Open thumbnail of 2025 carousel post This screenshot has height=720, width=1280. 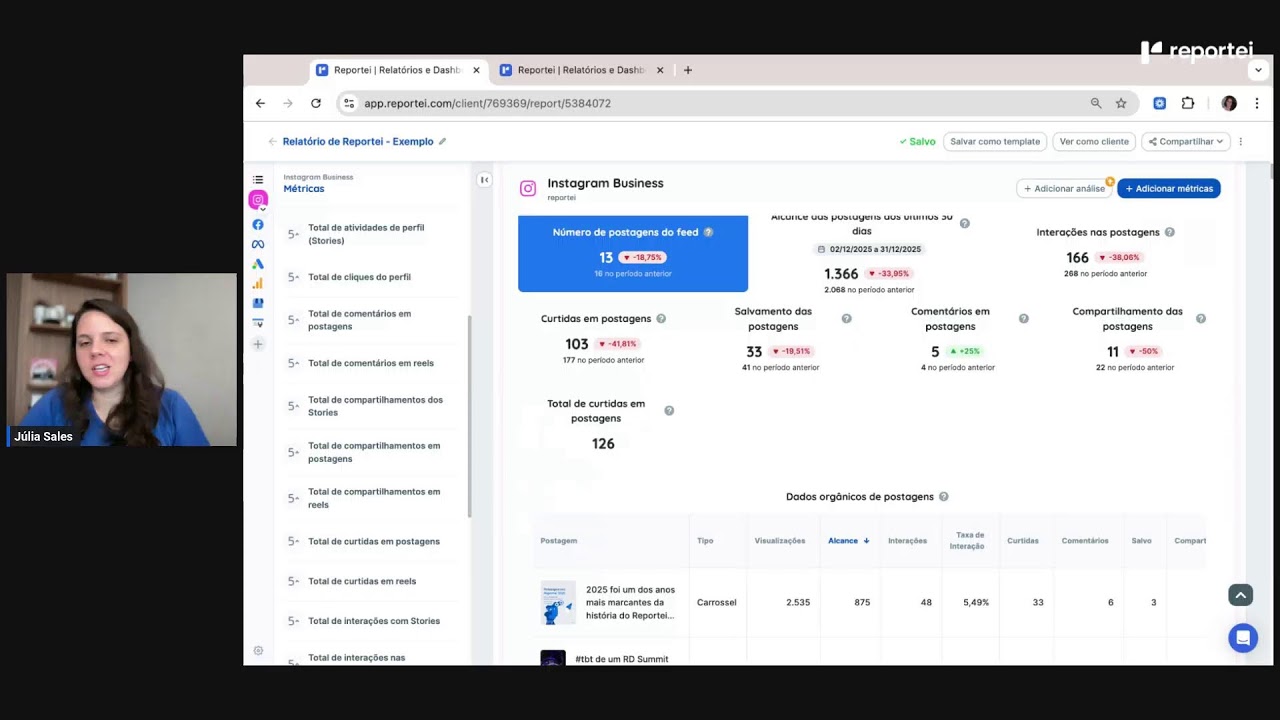(558, 602)
